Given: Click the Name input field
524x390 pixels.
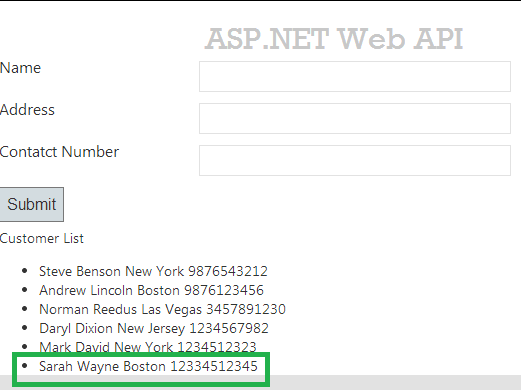Looking at the screenshot, I should [x=355, y=77].
